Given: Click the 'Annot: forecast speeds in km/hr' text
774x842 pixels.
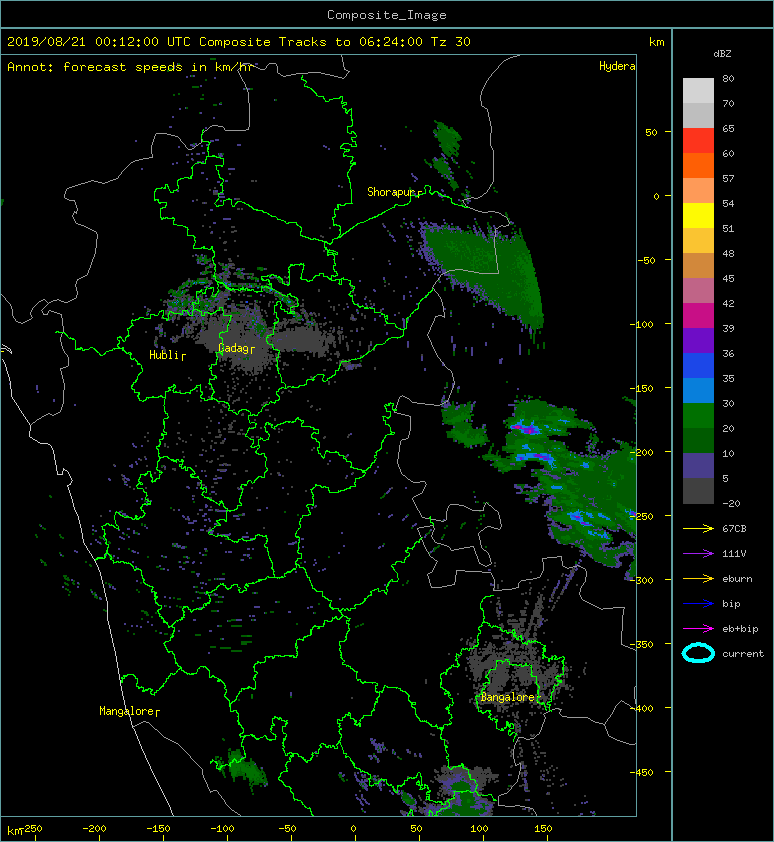Looking at the screenshot, I should pyautogui.click(x=130, y=67).
